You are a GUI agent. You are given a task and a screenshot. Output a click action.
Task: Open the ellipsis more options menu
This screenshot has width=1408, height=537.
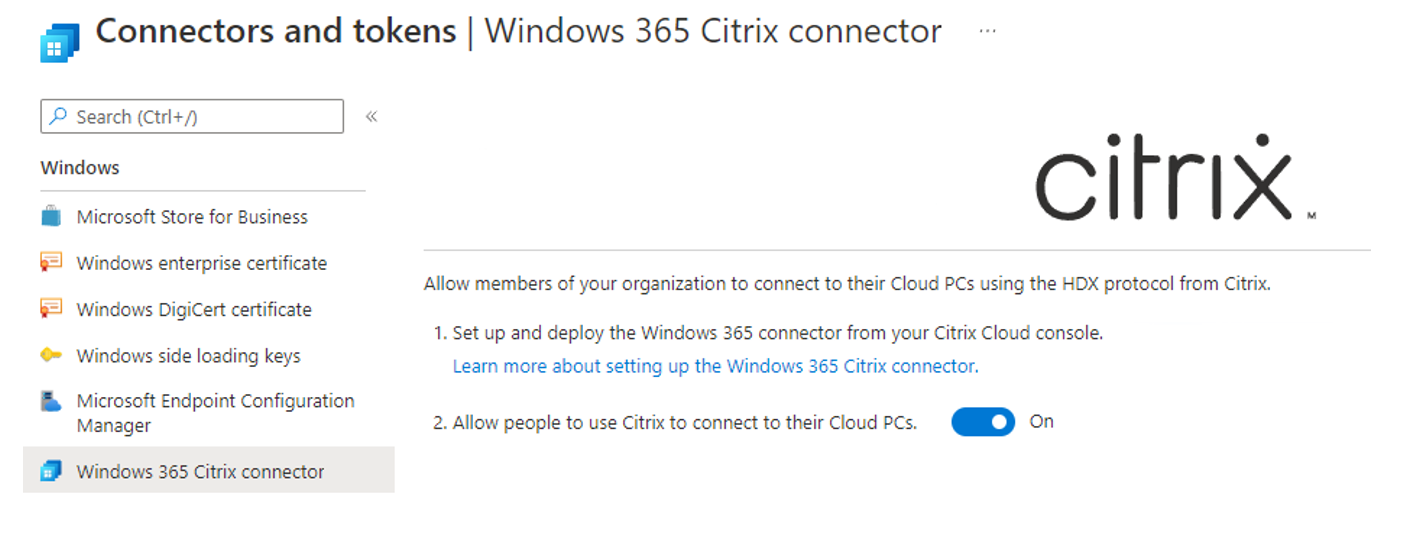tap(988, 31)
